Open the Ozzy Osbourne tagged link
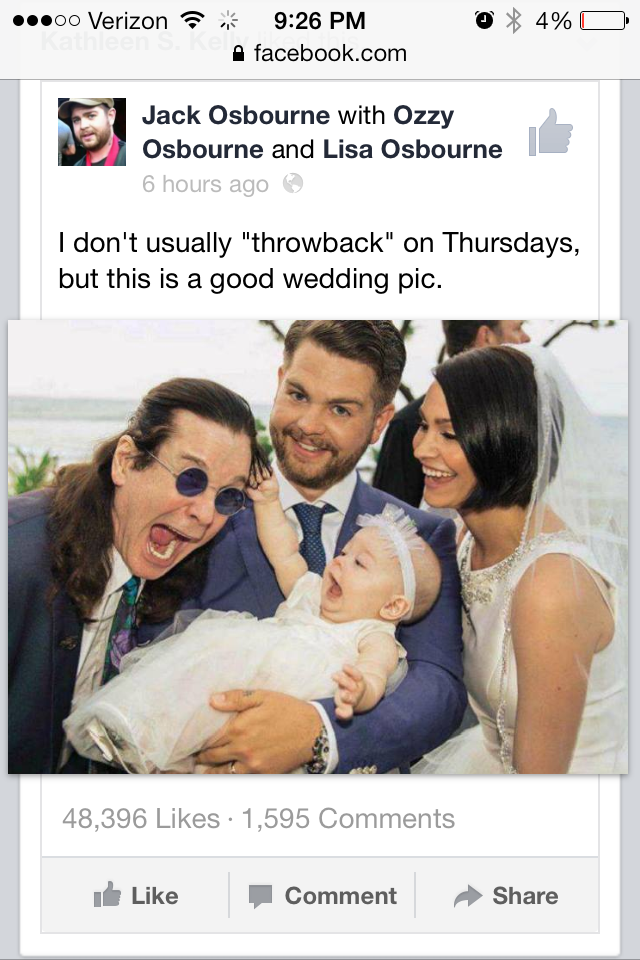640x960 pixels. pyautogui.click(x=298, y=132)
